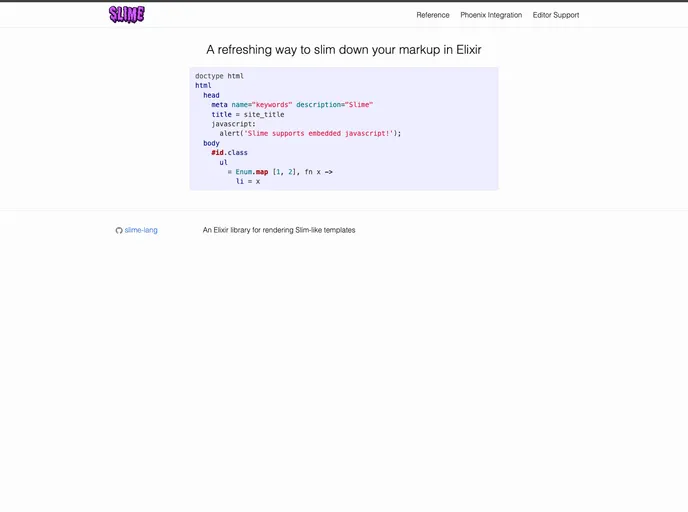Click the 'doctype html' code line
The image size is (688, 512).
[219, 76]
